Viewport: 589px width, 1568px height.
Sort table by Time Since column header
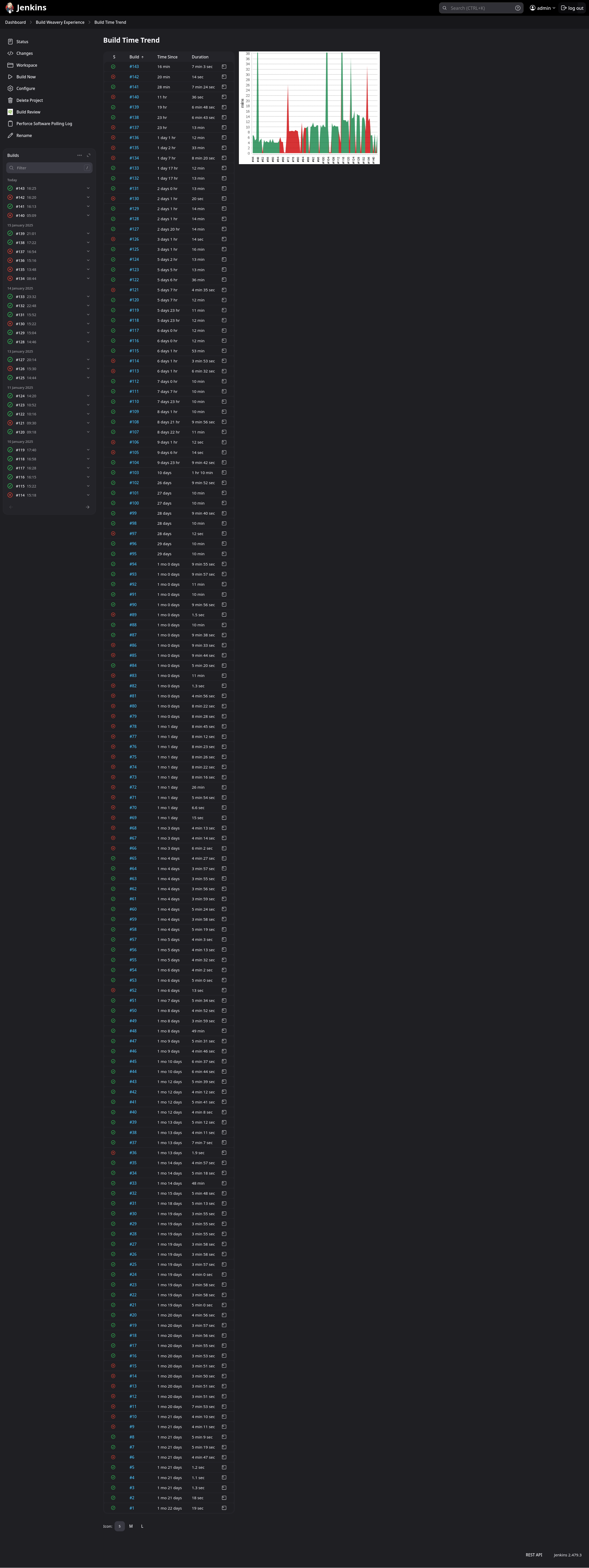coord(168,57)
